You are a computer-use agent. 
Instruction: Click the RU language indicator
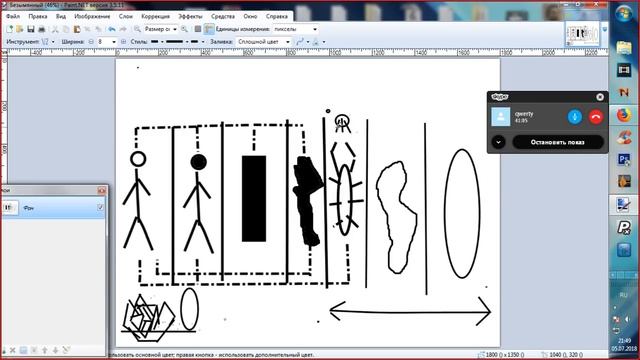point(624,295)
